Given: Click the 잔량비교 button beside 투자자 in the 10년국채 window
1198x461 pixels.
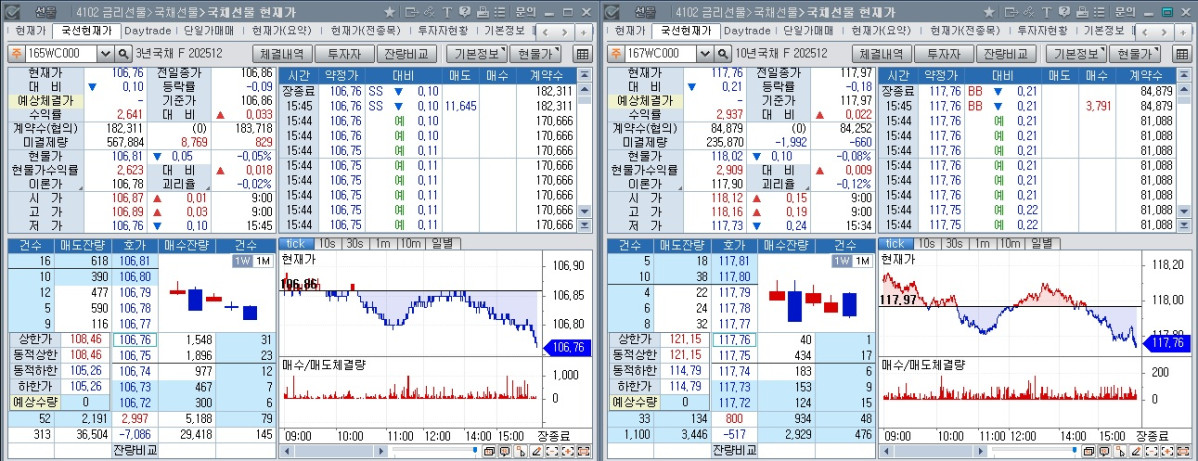Looking at the screenshot, I should 1007,54.
